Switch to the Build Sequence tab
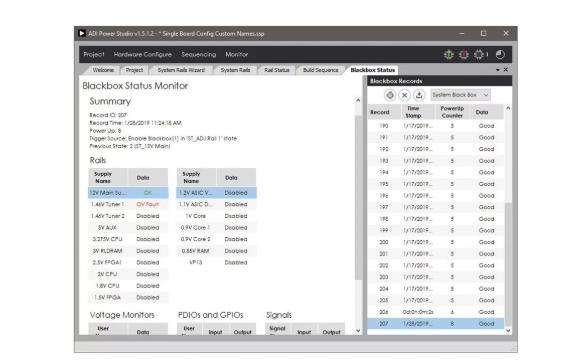Screen dimensions: 561x361 coord(321,70)
